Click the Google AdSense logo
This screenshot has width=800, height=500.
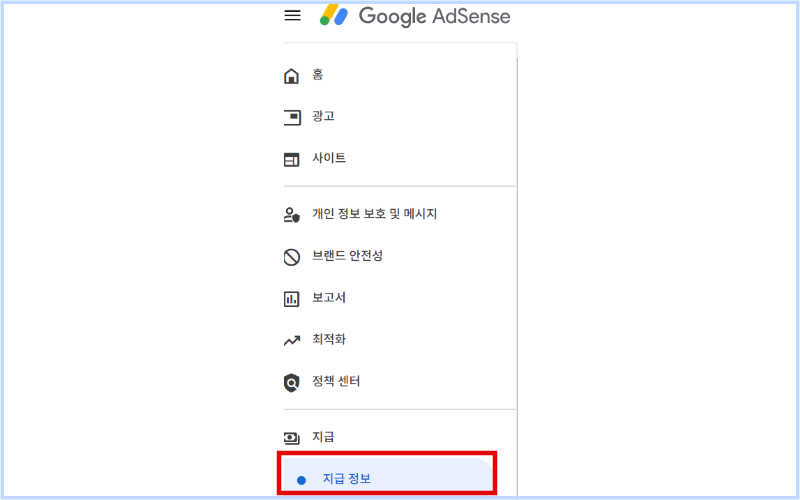pyautogui.click(x=334, y=14)
